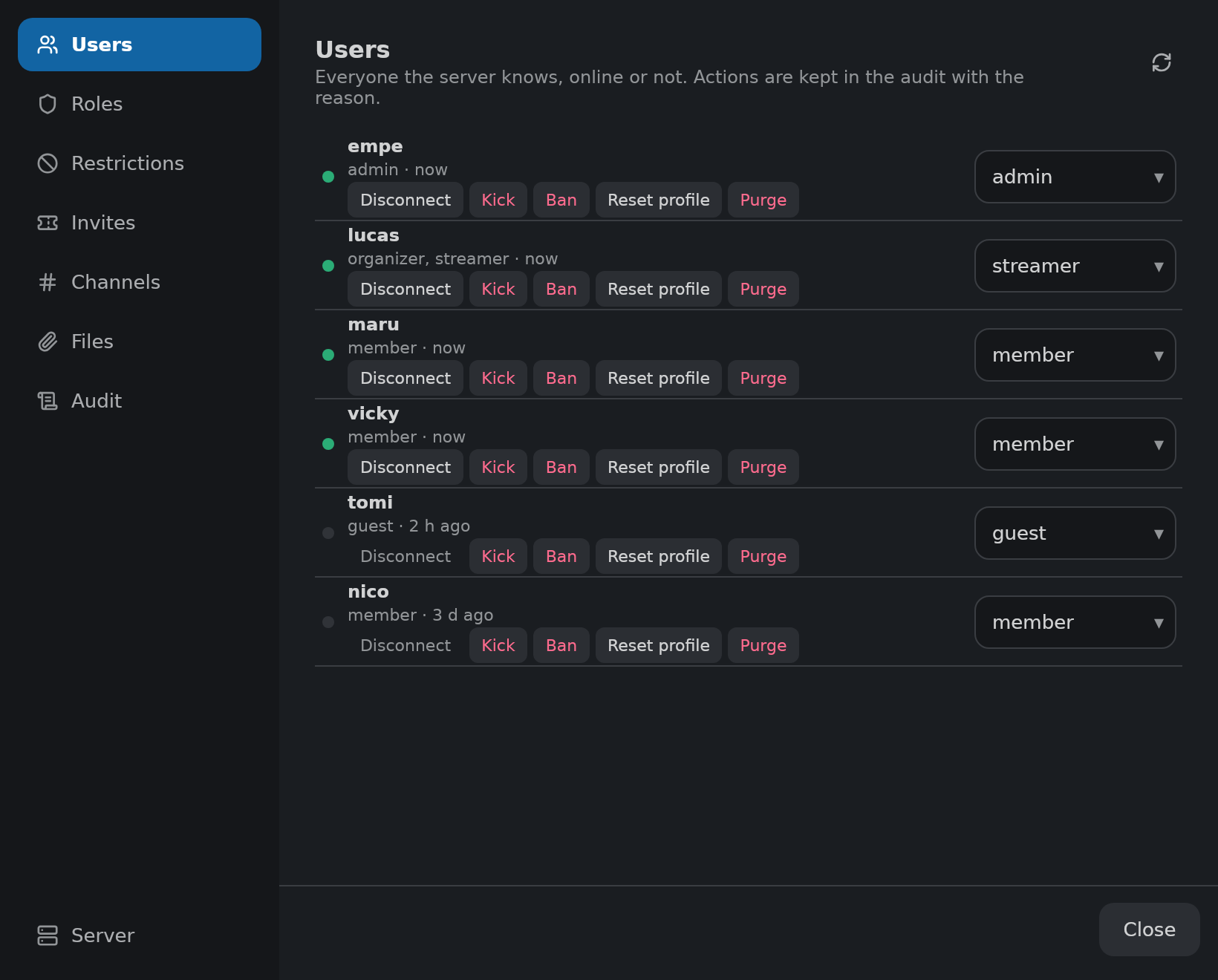Click the Server rack icon
The width and height of the screenshot is (1218, 980).
(48, 935)
